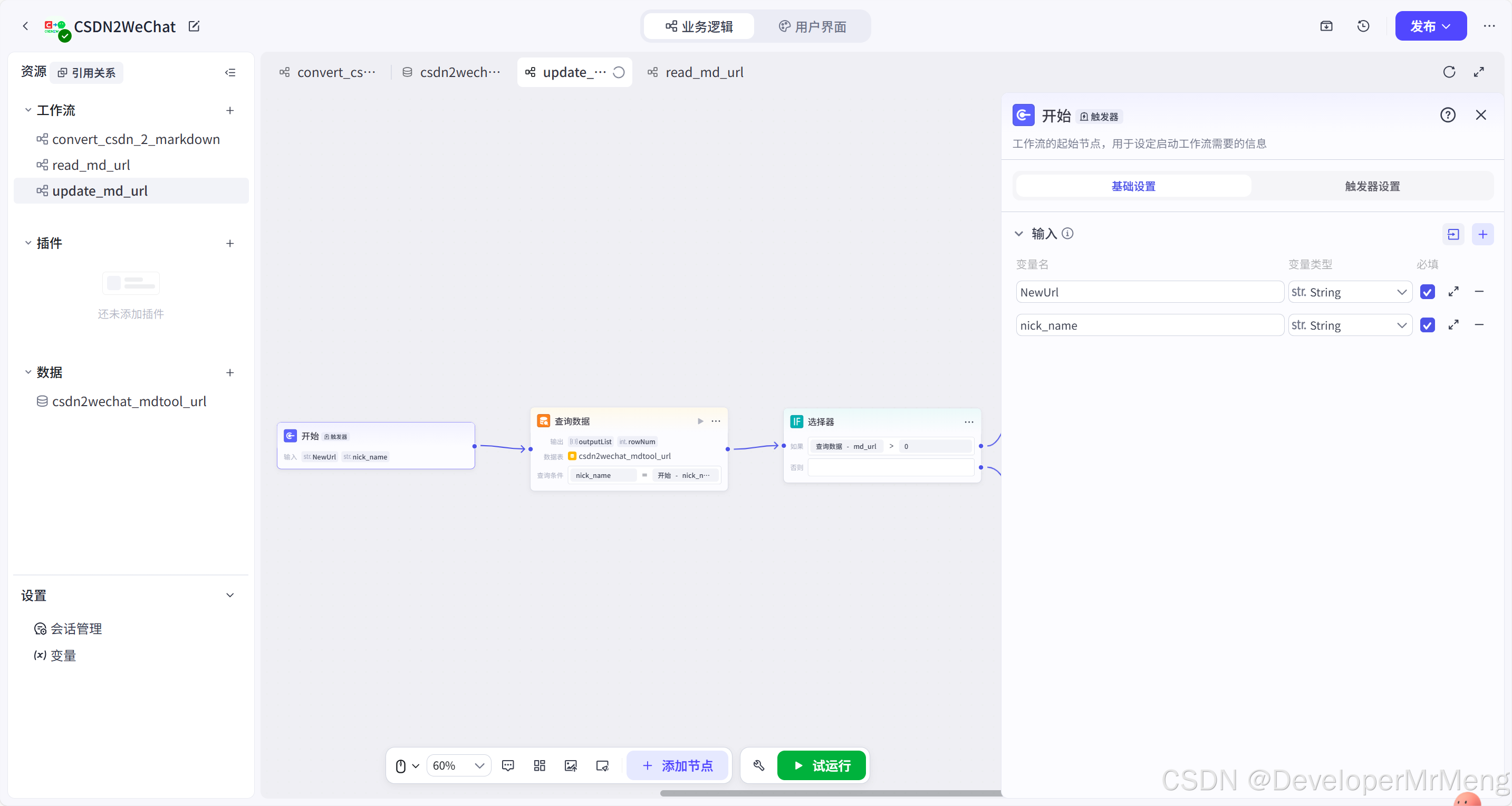The width and height of the screenshot is (1512, 806).
Task: Click the auto-layout grid icon in bottom toolbar
Action: point(540,765)
